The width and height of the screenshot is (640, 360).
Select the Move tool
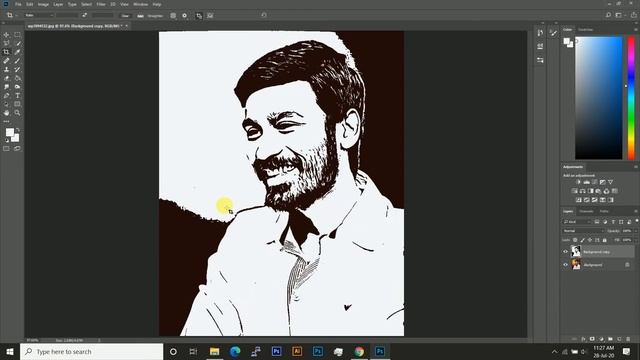coord(7,35)
